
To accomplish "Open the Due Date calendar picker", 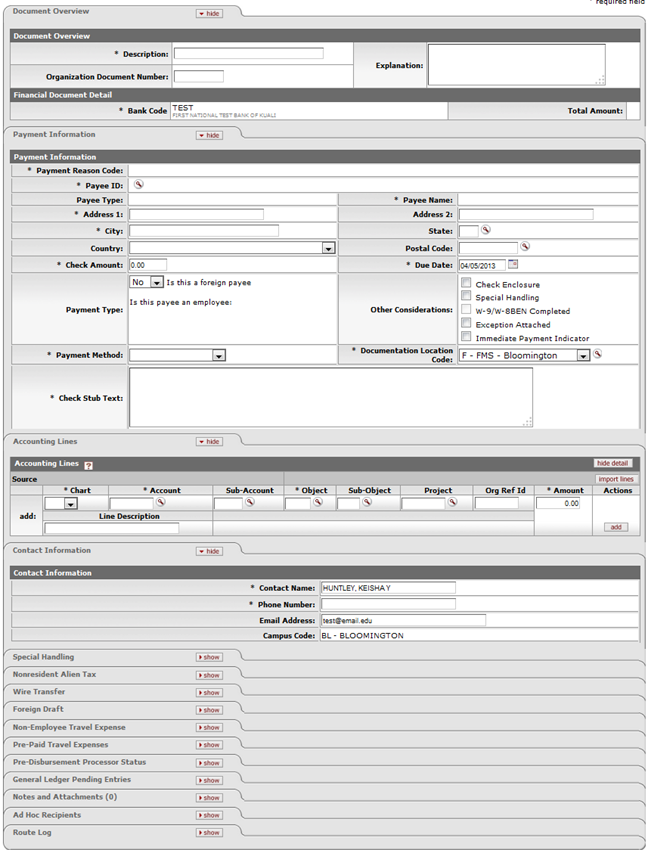I will coord(513,264).
